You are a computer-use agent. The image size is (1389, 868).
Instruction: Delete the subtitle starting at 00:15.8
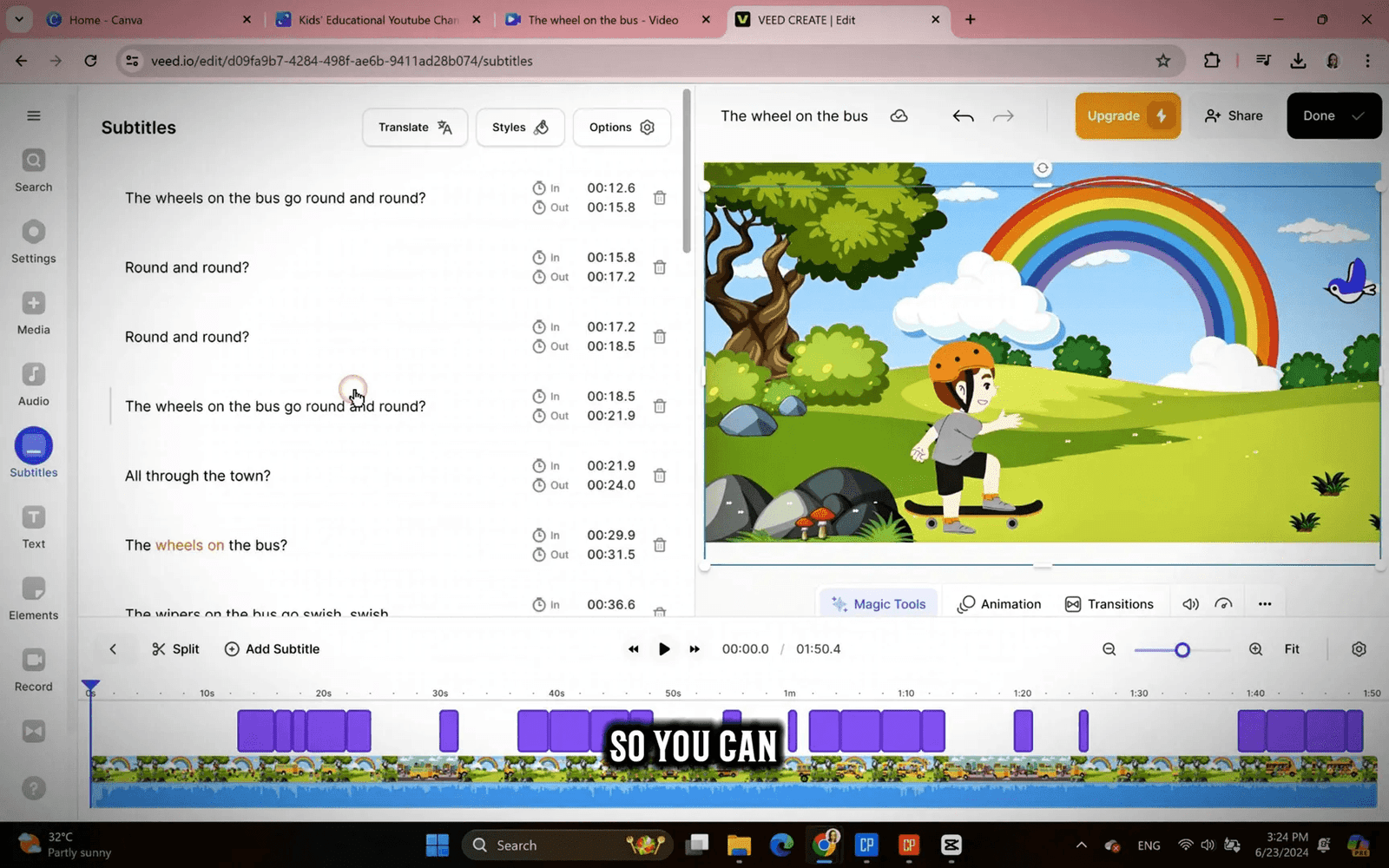[660, 267]
